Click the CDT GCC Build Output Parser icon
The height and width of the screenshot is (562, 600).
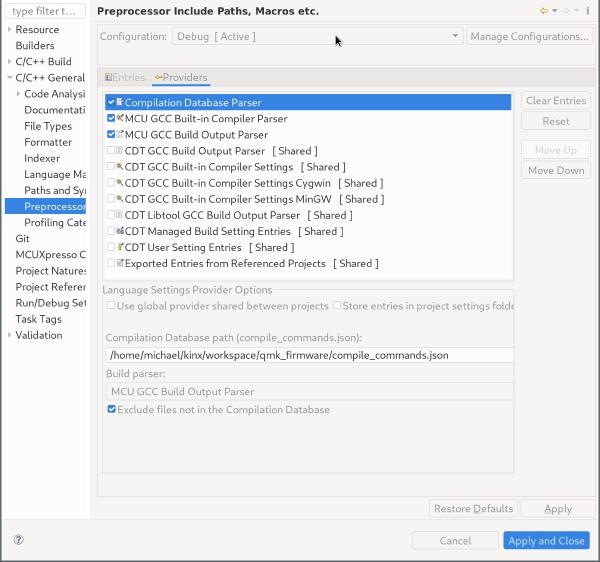(119, 150)
